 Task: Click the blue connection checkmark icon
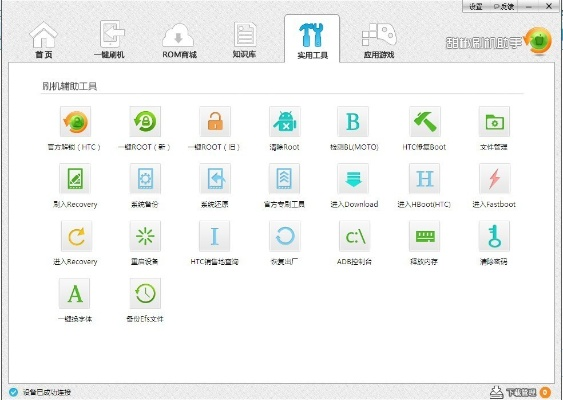tap(13, 392)
